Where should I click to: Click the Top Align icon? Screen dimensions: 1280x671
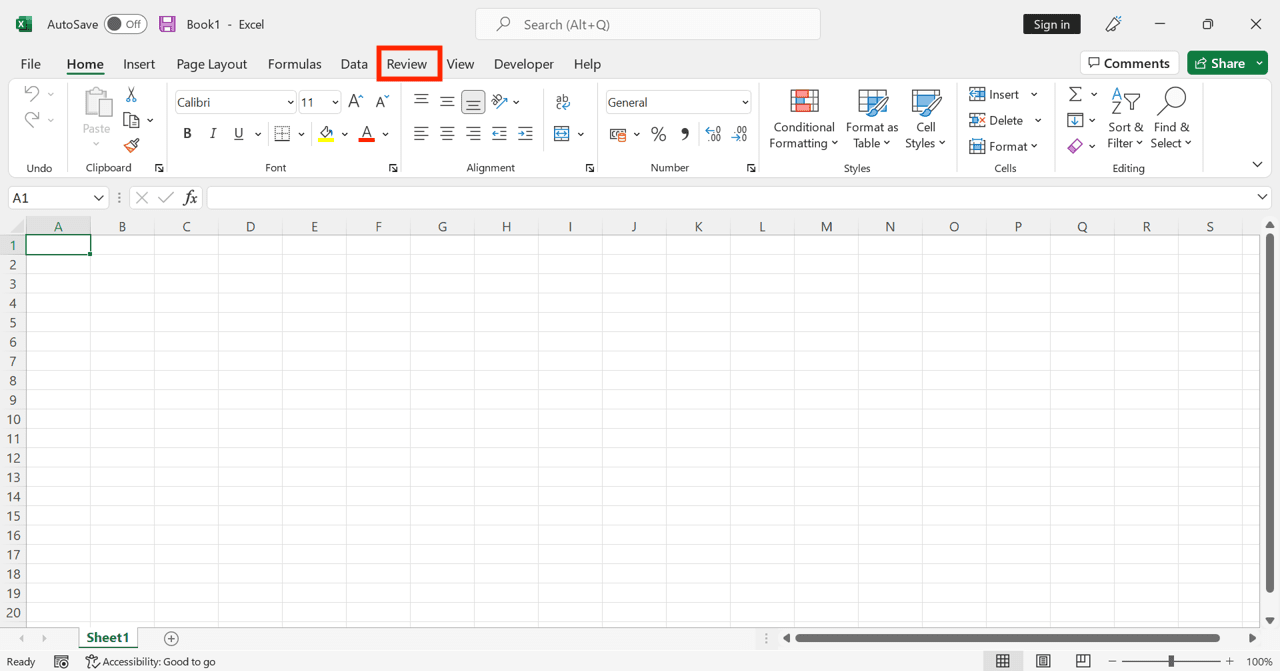tap(421, 101)
